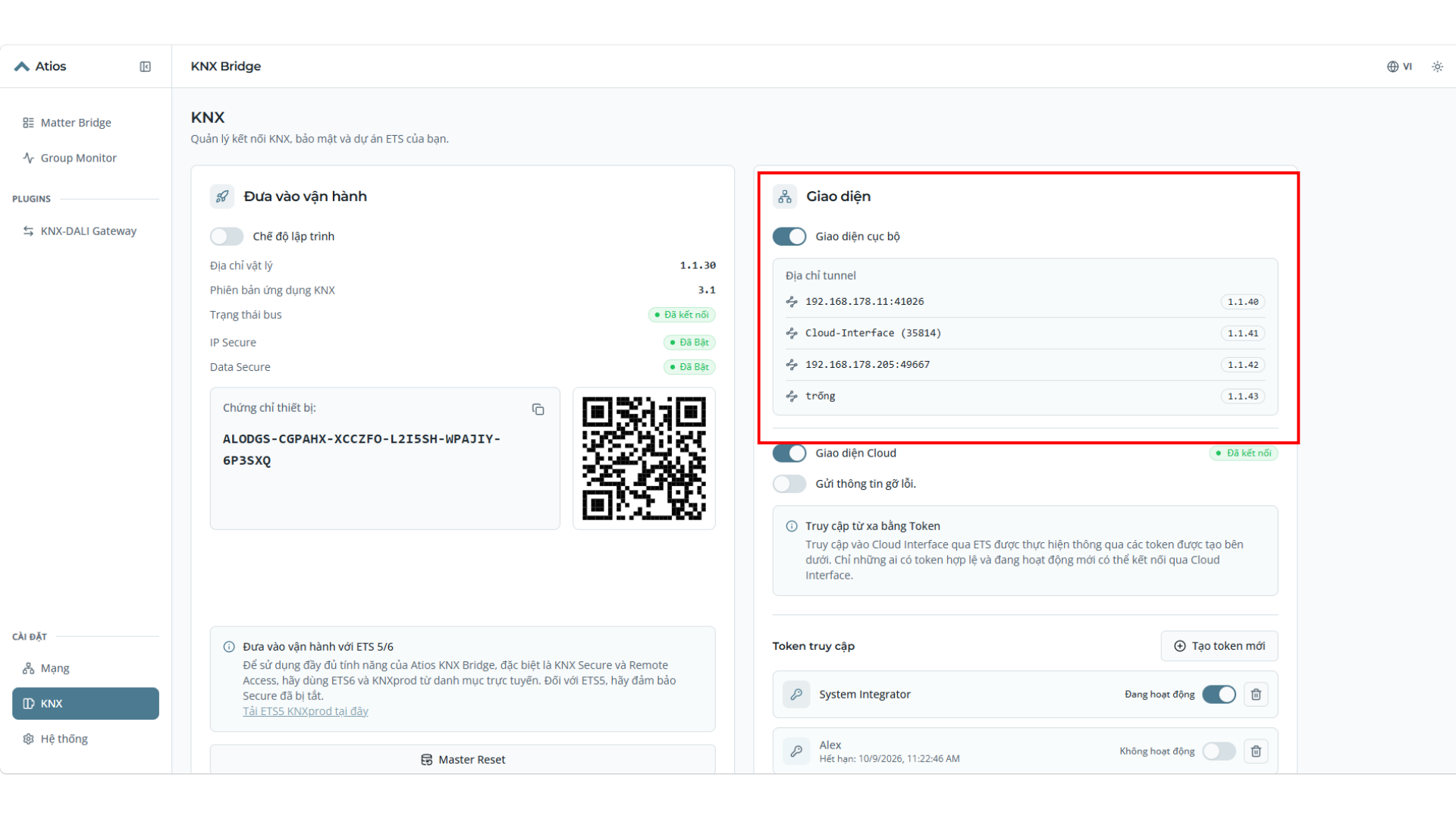Delete the Alex token
Image resolution: width=1456 pixels, height=819 pixels.
coord(1256,751)
